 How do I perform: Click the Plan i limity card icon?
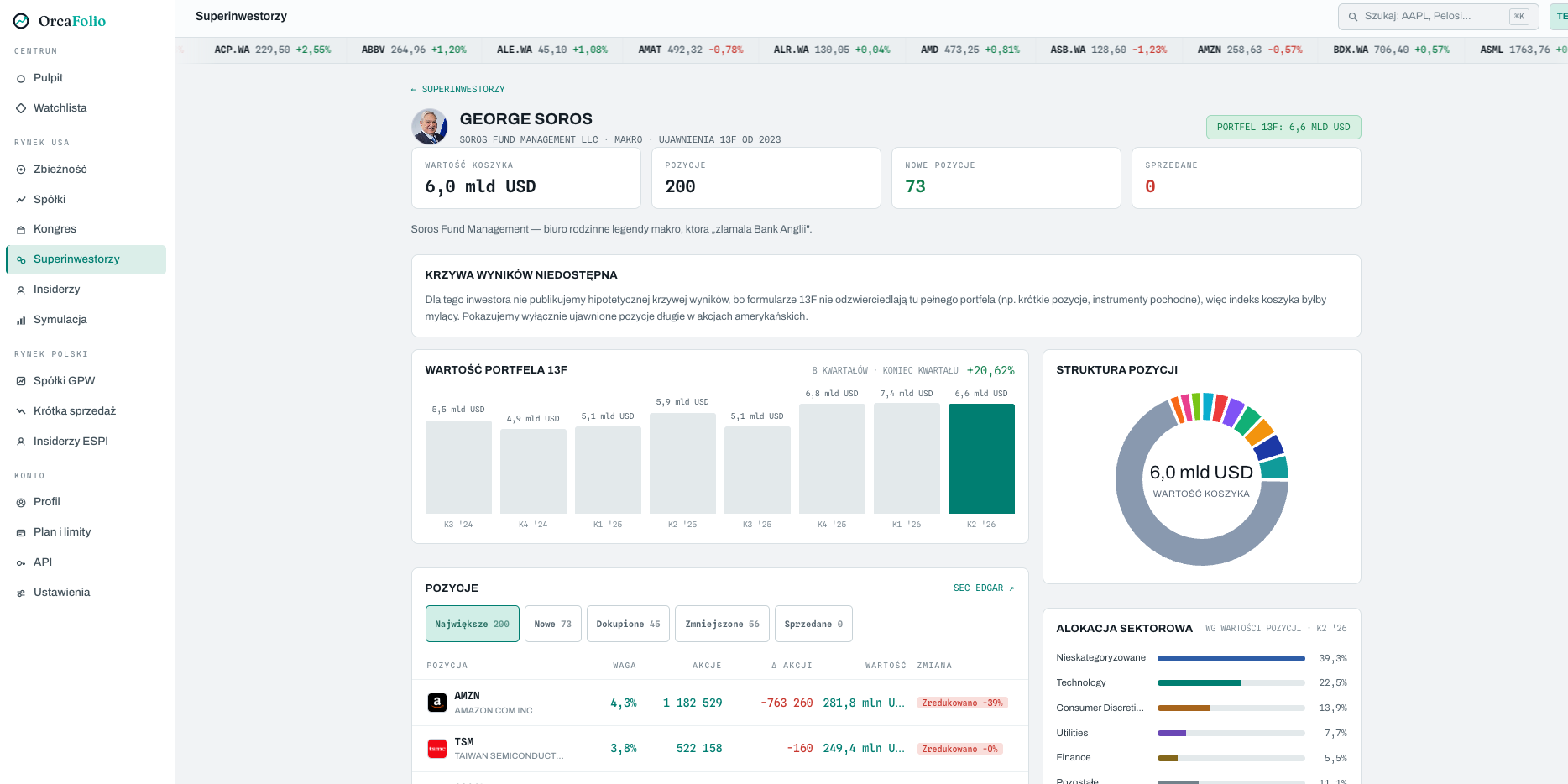pos(21,532)
